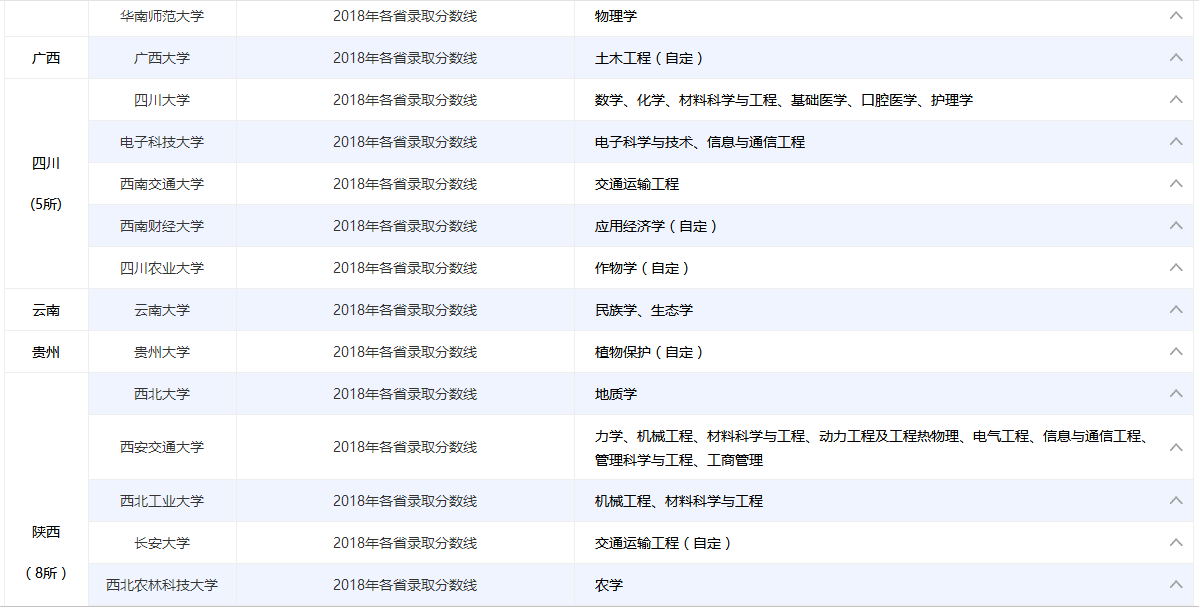Screen dimensions: 1199x610
Task: Click the 云南 province cell
Action: (x=47, y=310)
